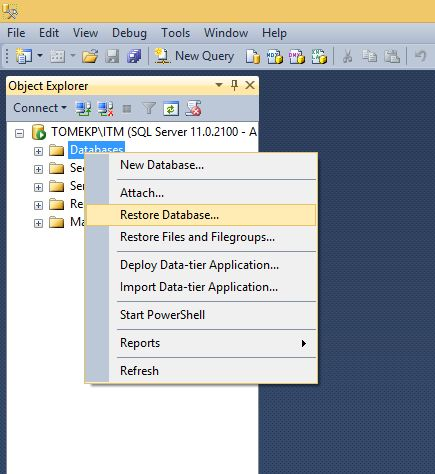Screen dimensions: 435x474
Task: Open the Reports submenu arrow
Action: [x=303, y=343]
